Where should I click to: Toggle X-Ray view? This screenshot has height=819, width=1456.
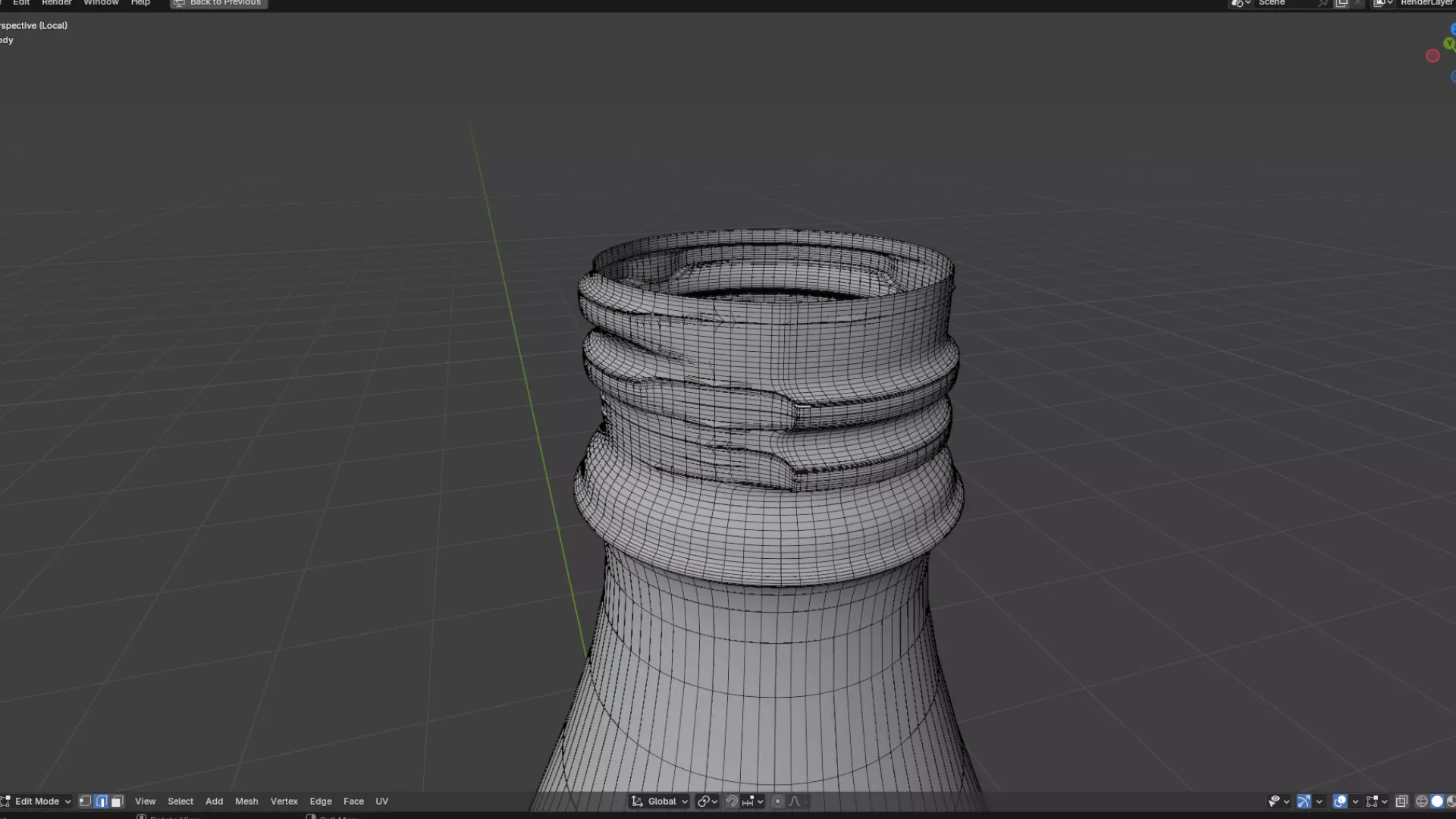(1401, 802)
